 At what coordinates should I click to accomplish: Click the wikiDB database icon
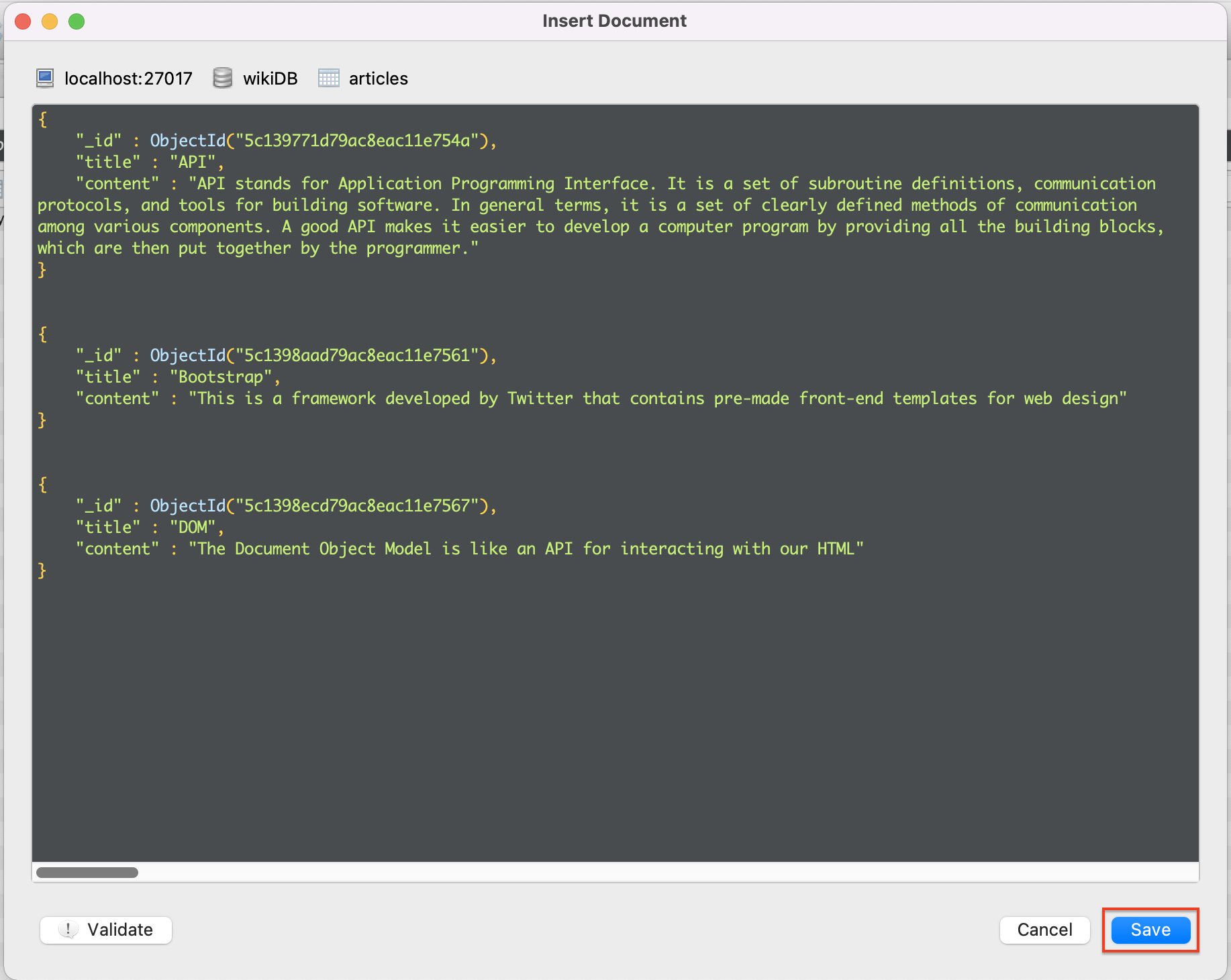point(223,79)
